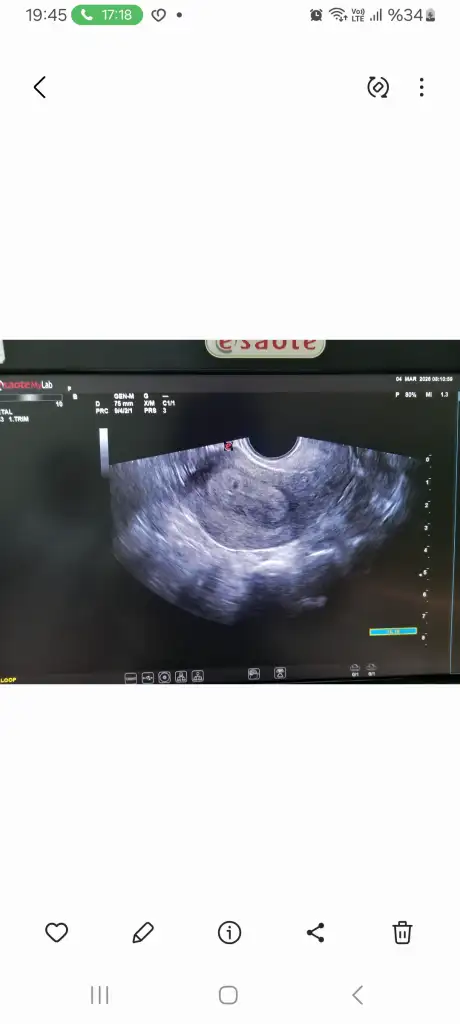
Task: Tap the Esaote logo above ultrasound screen
Action: [x=265, y=347]
